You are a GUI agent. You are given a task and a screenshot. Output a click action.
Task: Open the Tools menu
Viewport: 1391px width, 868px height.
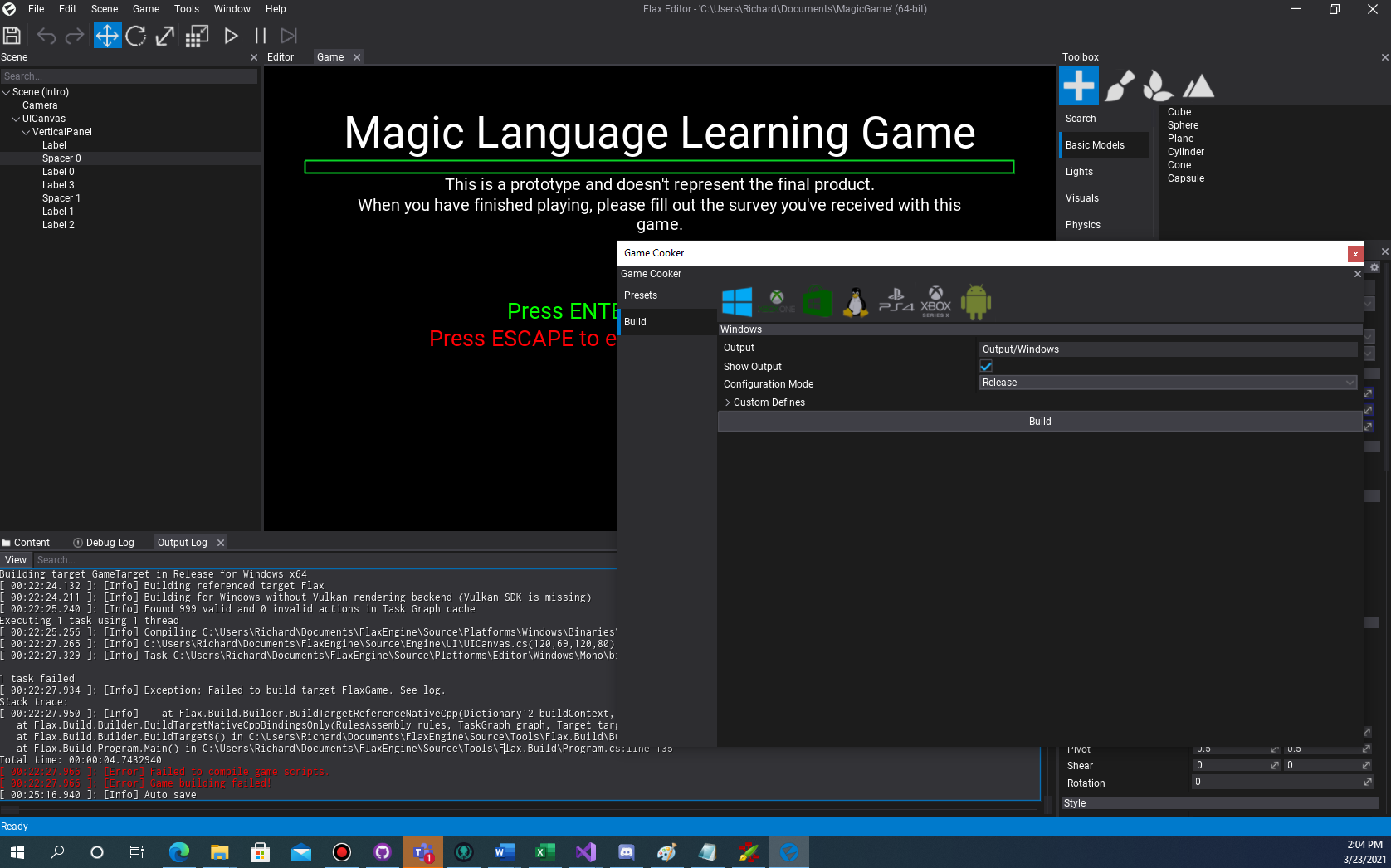[186, 9]
